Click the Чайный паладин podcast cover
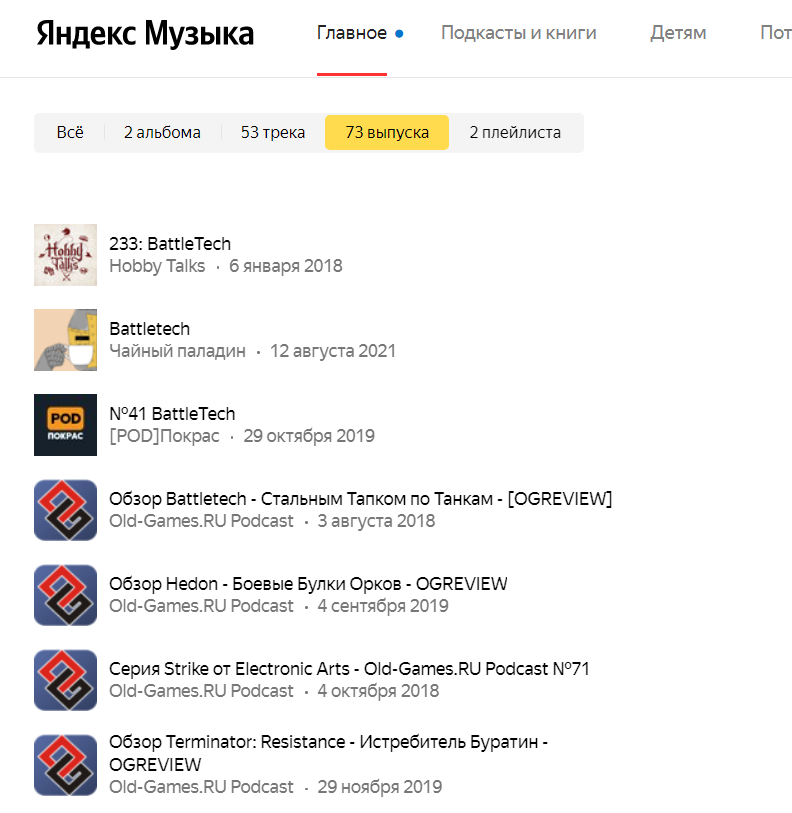Viewport: 792px width, 813px height. point(65,340)
